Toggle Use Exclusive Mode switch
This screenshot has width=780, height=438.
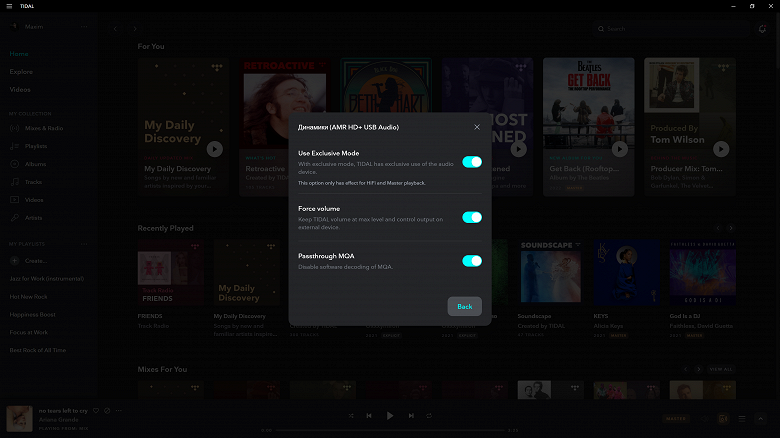(472, 162)
